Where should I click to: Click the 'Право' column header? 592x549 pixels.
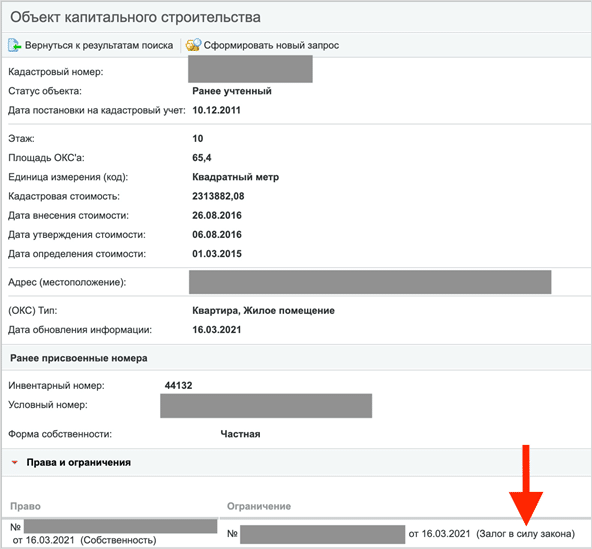25,506
